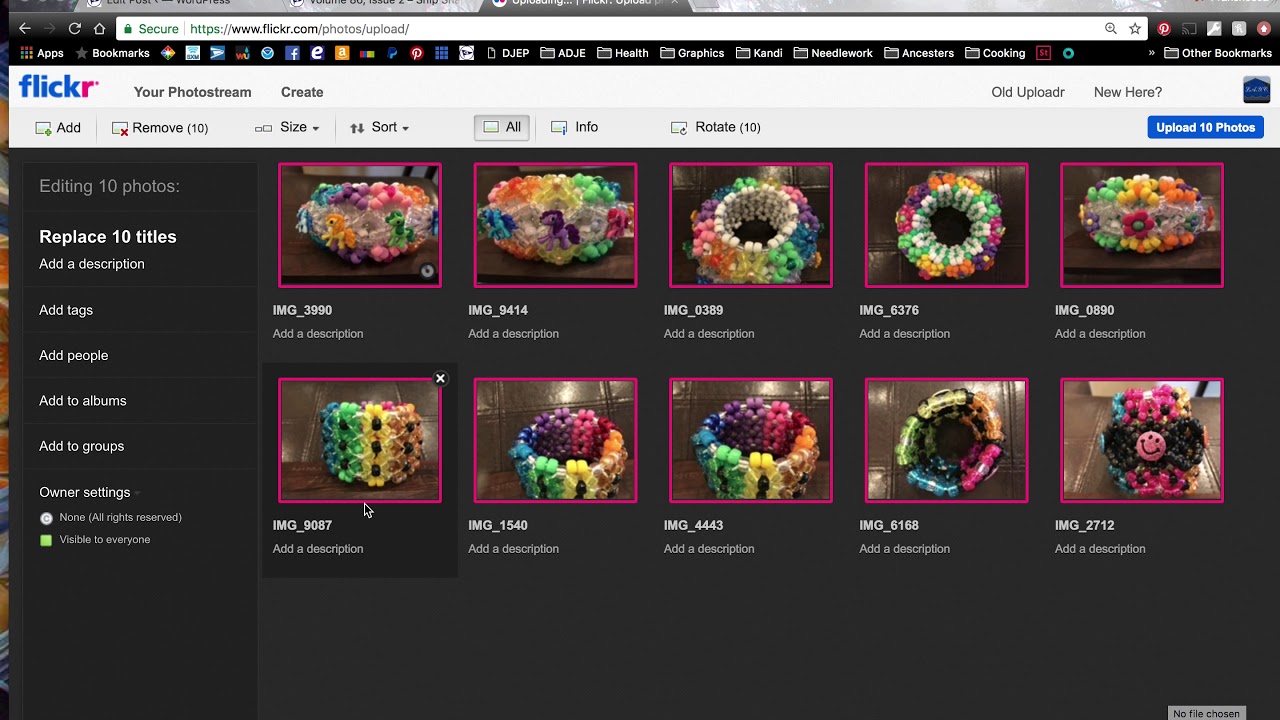Go back in the browser
The width and height of the screenshot is (1280, 720).
click(25, 29)
